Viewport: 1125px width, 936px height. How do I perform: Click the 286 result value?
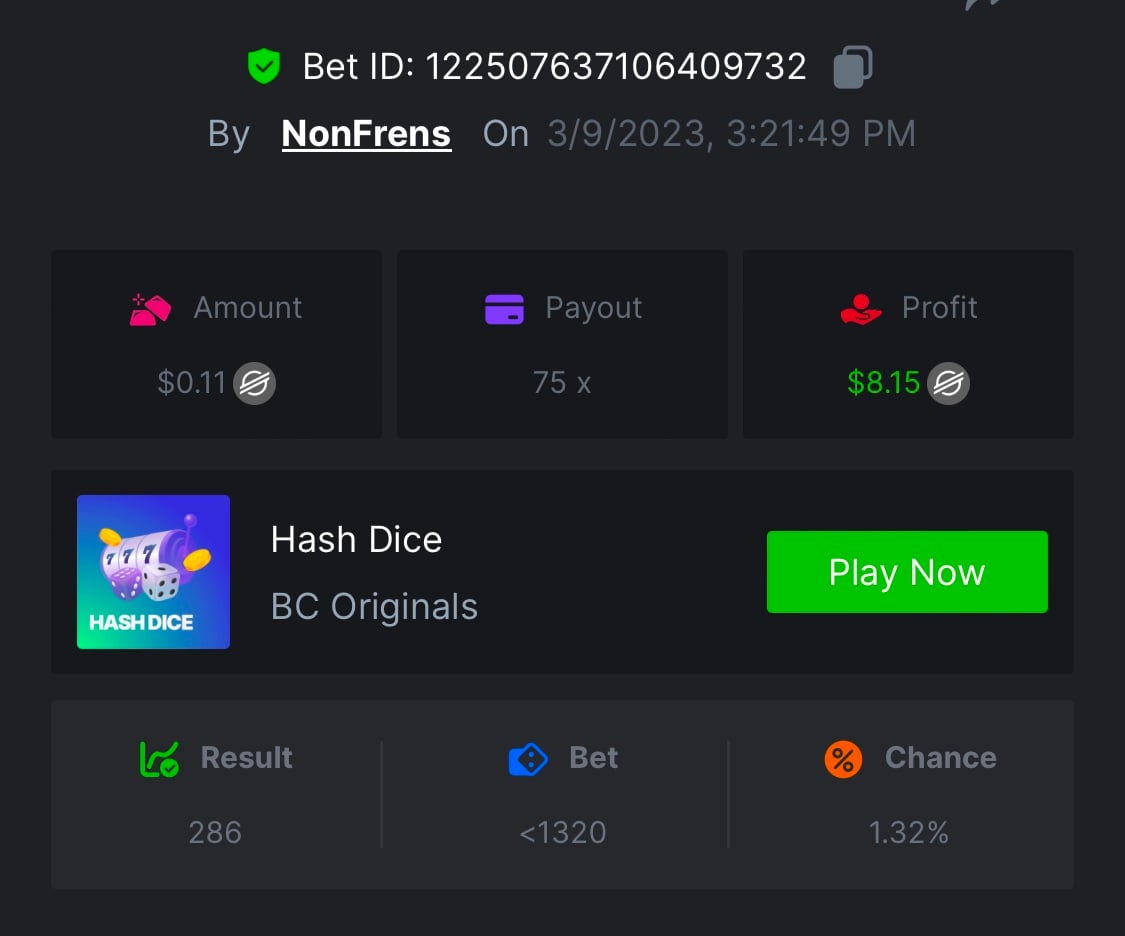click(215, 832)
